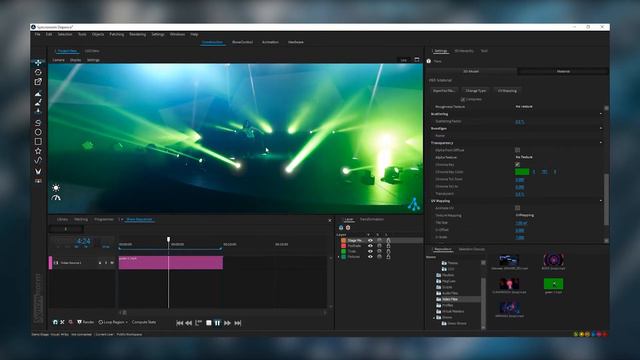Collapse the UV Mapping section
This screenshot has height=360, width=640.
point(600,201)
